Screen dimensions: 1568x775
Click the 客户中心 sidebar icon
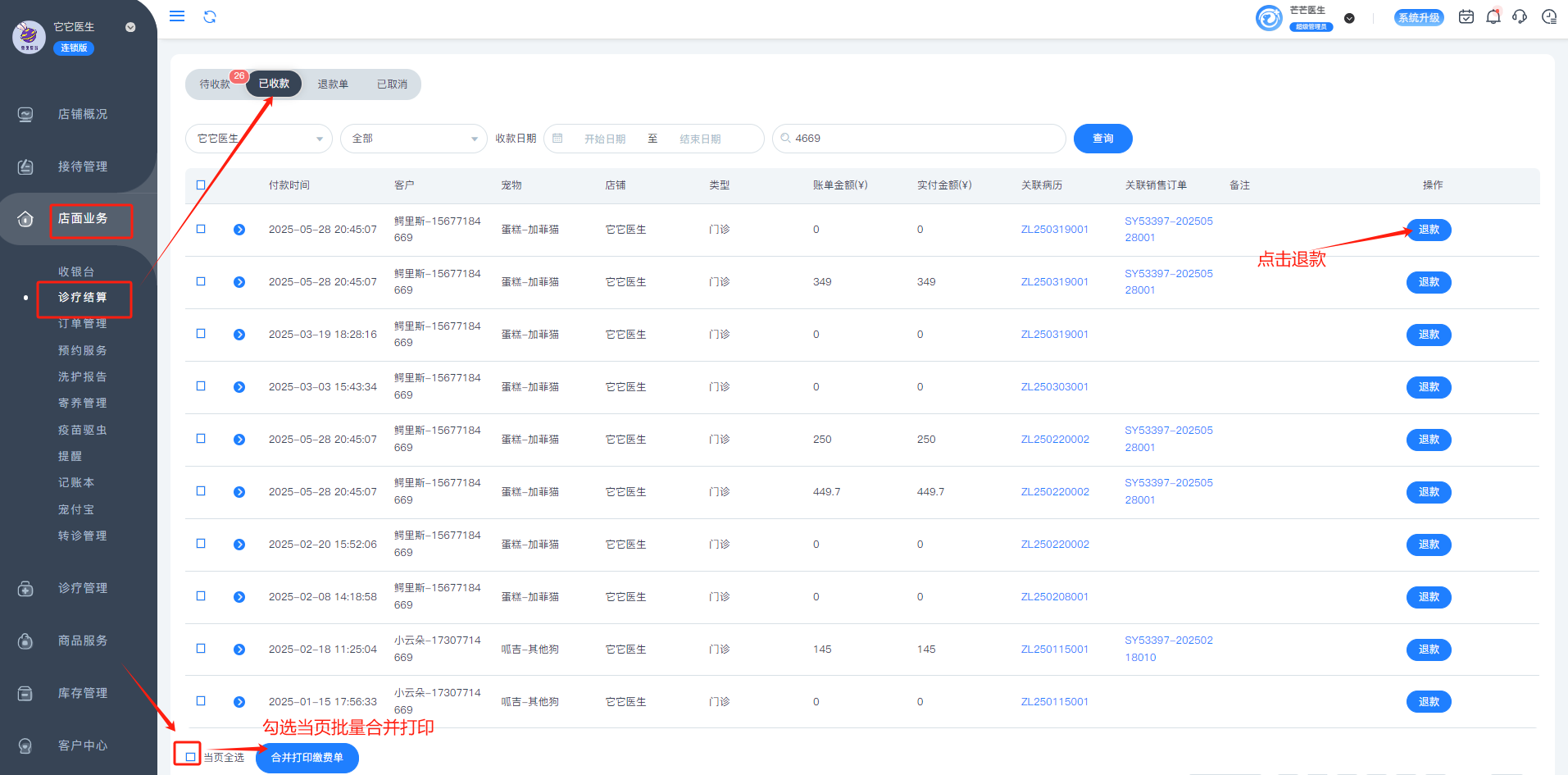[25, 746]
